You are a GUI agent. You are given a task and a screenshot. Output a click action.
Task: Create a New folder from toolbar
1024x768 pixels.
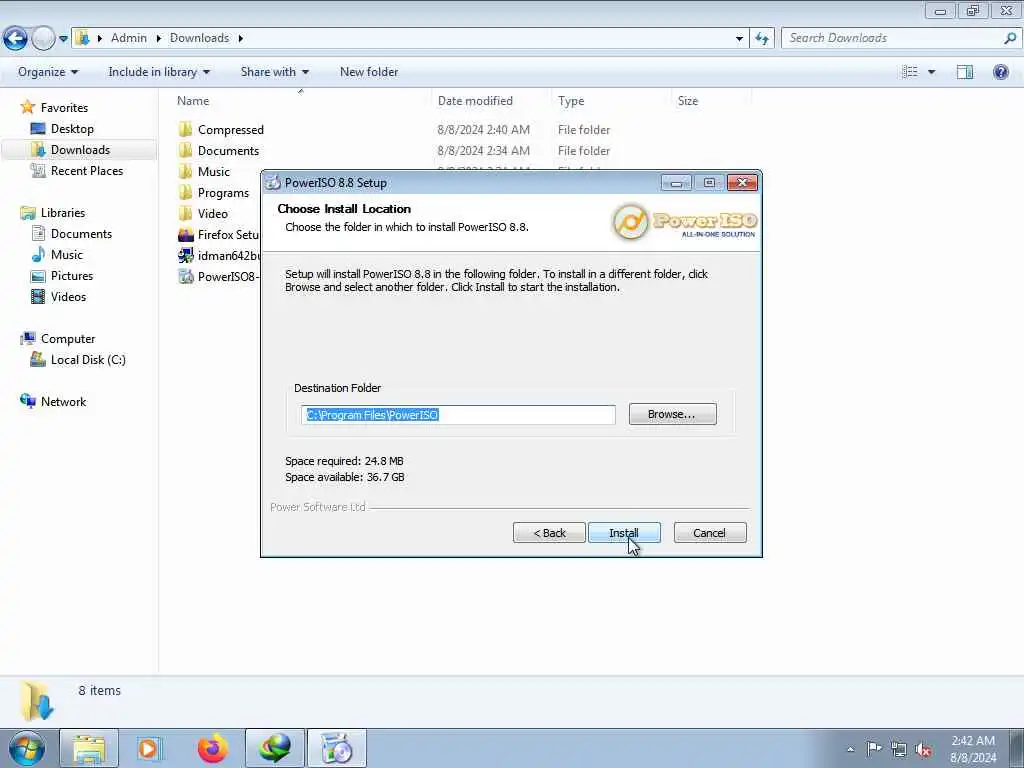(369, 72)
